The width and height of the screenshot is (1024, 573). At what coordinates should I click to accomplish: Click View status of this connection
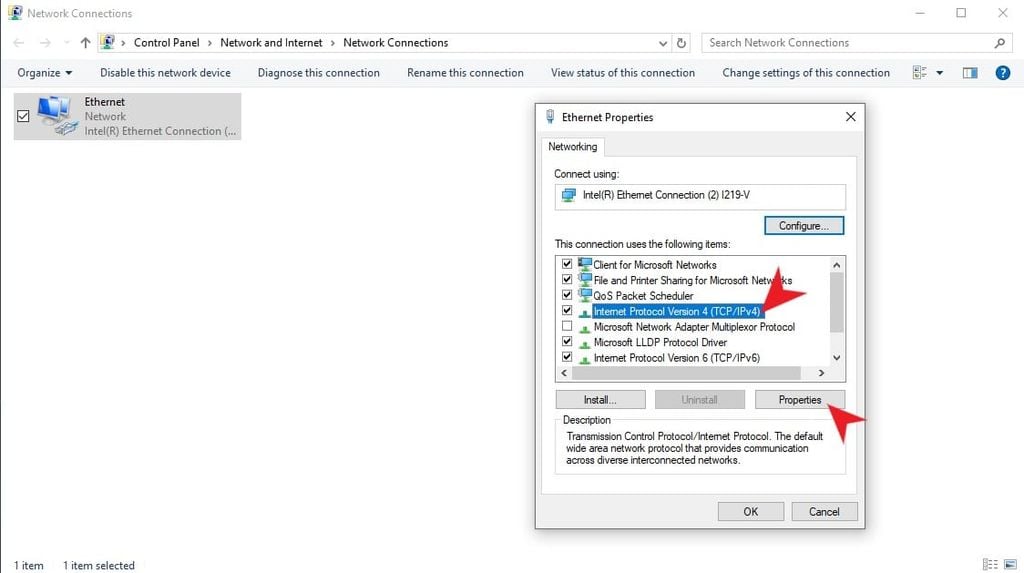pyautogui.click(x=623, y=73)
